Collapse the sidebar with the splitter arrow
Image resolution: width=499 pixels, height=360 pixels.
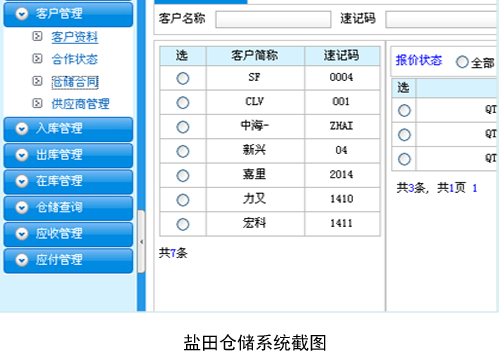click(x=141, y=242)
